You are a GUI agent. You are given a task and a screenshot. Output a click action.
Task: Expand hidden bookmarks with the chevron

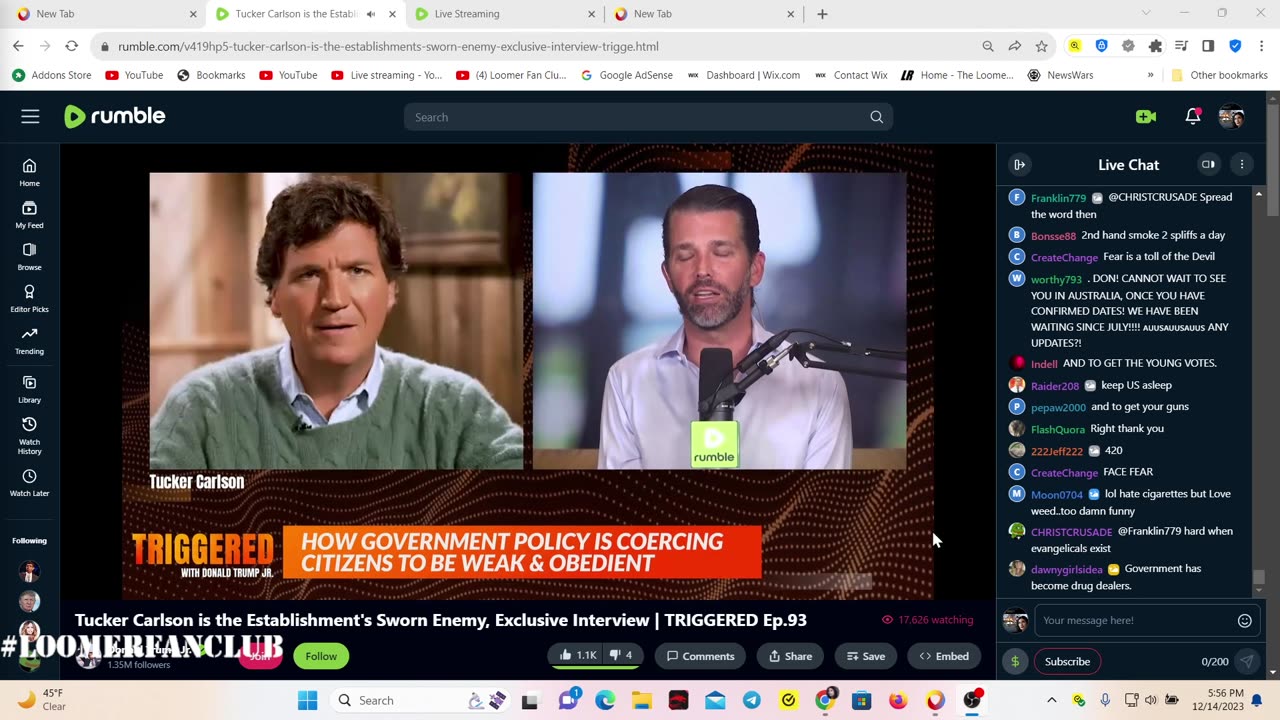(1150, 75)
